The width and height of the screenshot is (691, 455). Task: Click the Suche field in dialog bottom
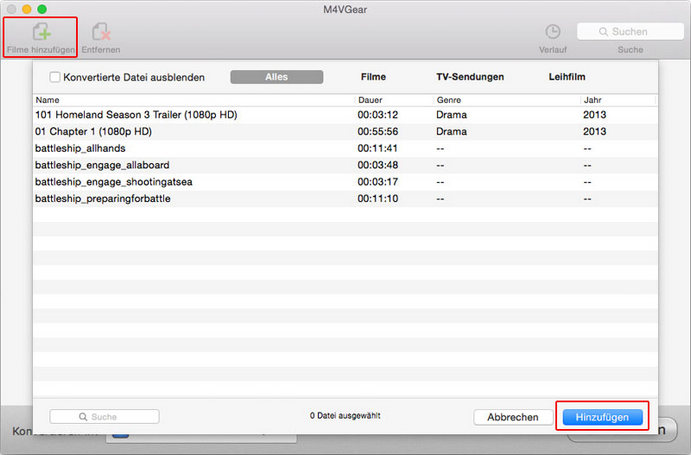click(104, 417)
